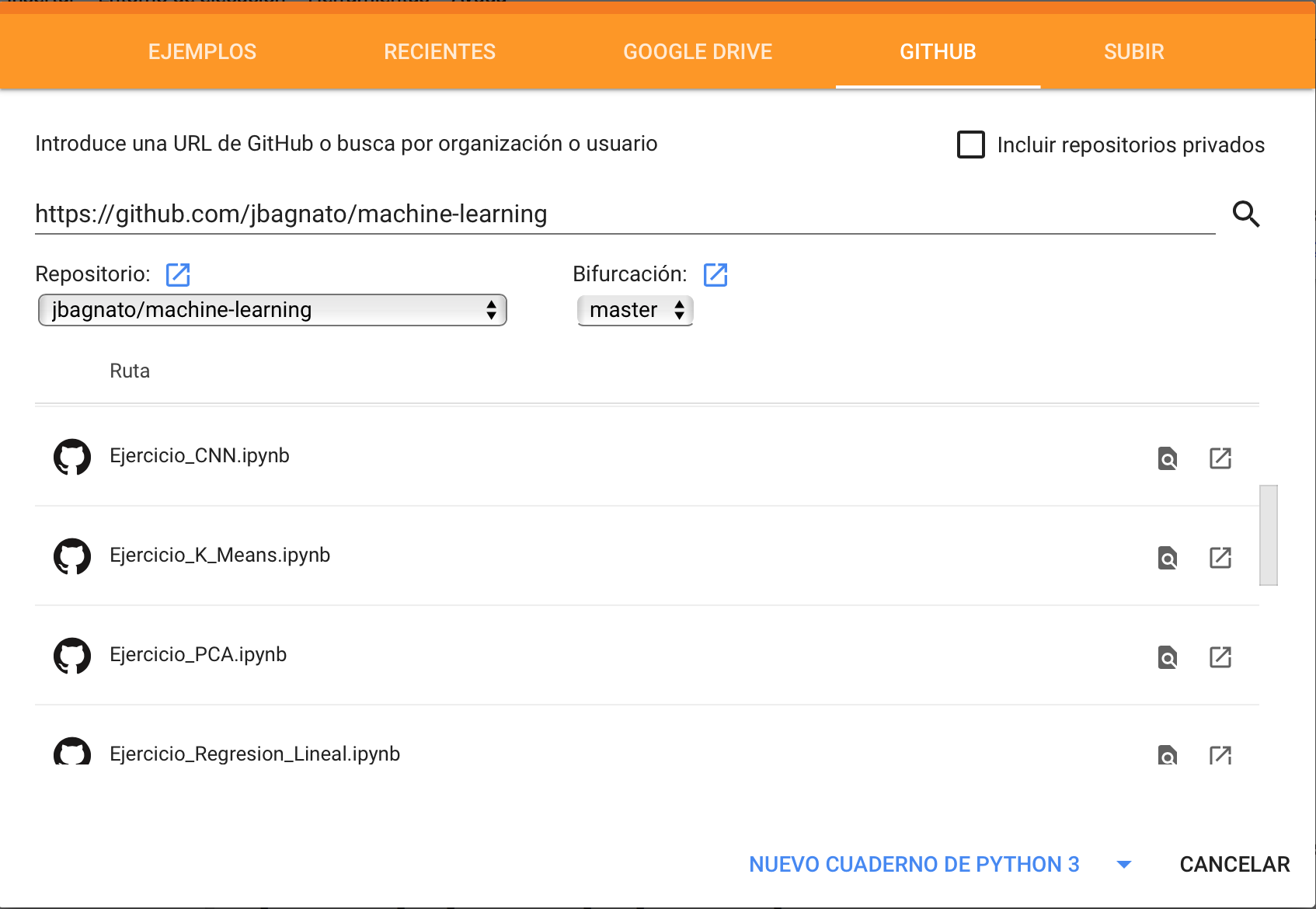
Task: Preview Ejercicio_CNN.ipynb with file search icon
Action: click(1168, 458)
